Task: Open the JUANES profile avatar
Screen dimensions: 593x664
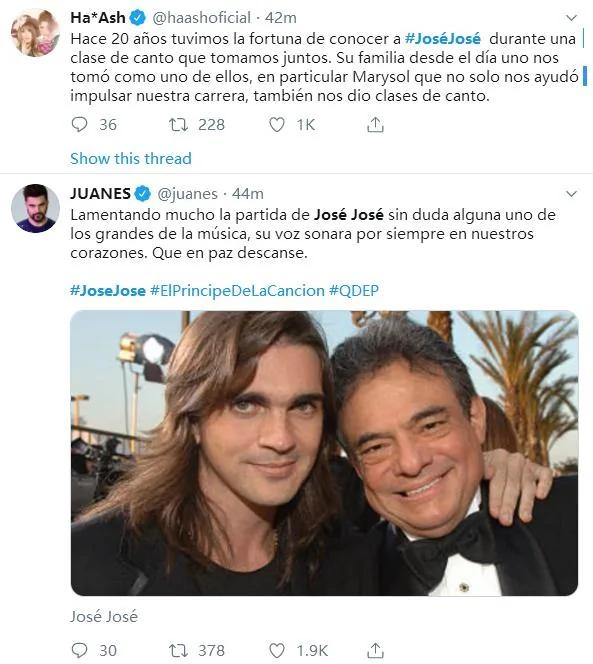Action: pyautogui.click(x=35, y=208)
